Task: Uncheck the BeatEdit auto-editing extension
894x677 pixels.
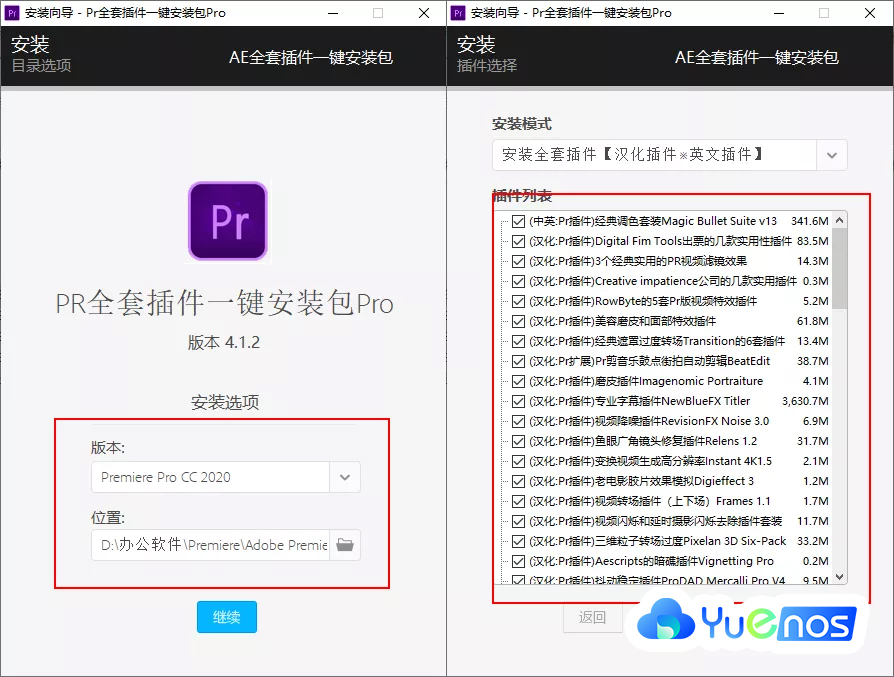Action: point(518,362)
